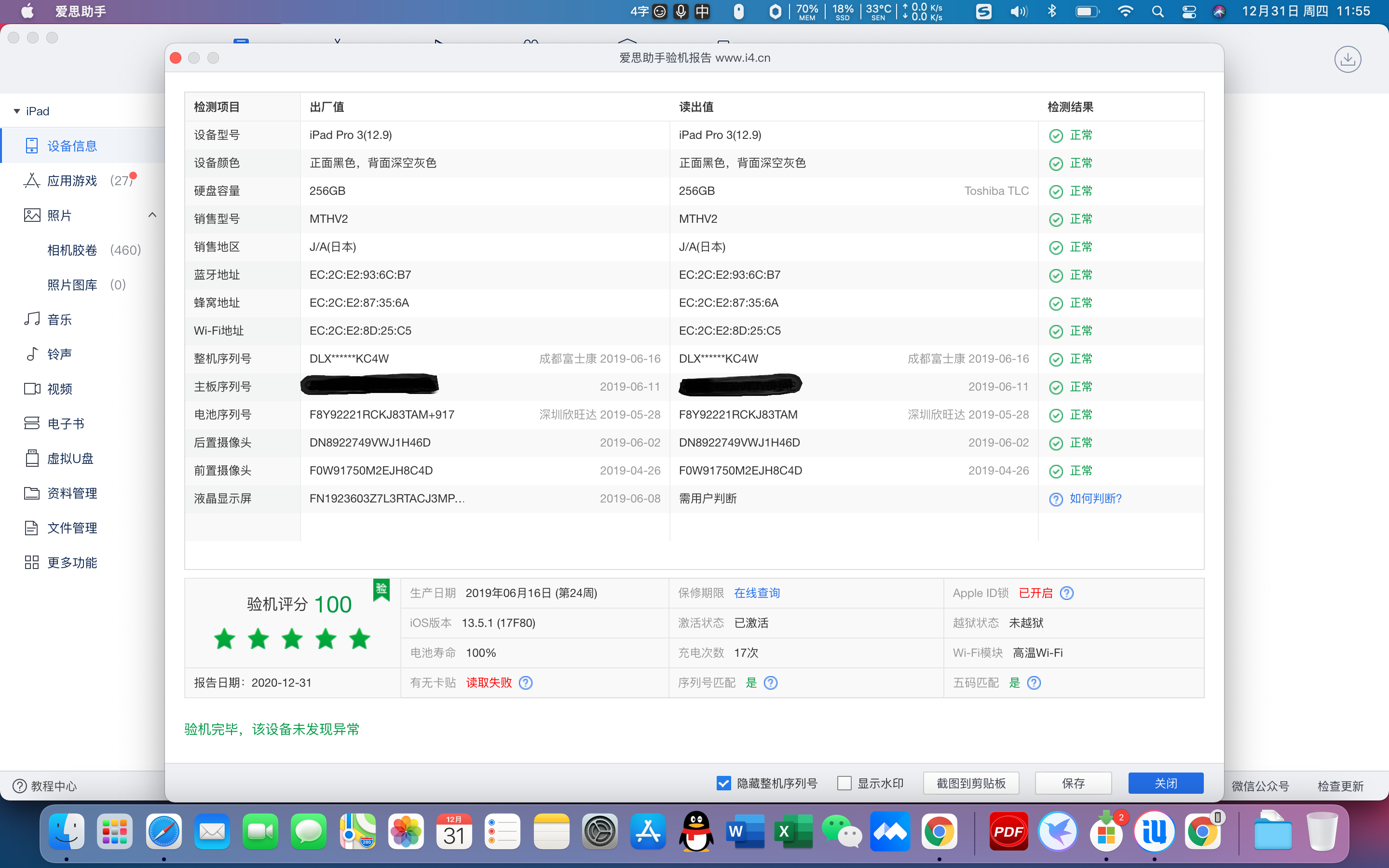Select the 电池序列号 row label

coord(223,415)
